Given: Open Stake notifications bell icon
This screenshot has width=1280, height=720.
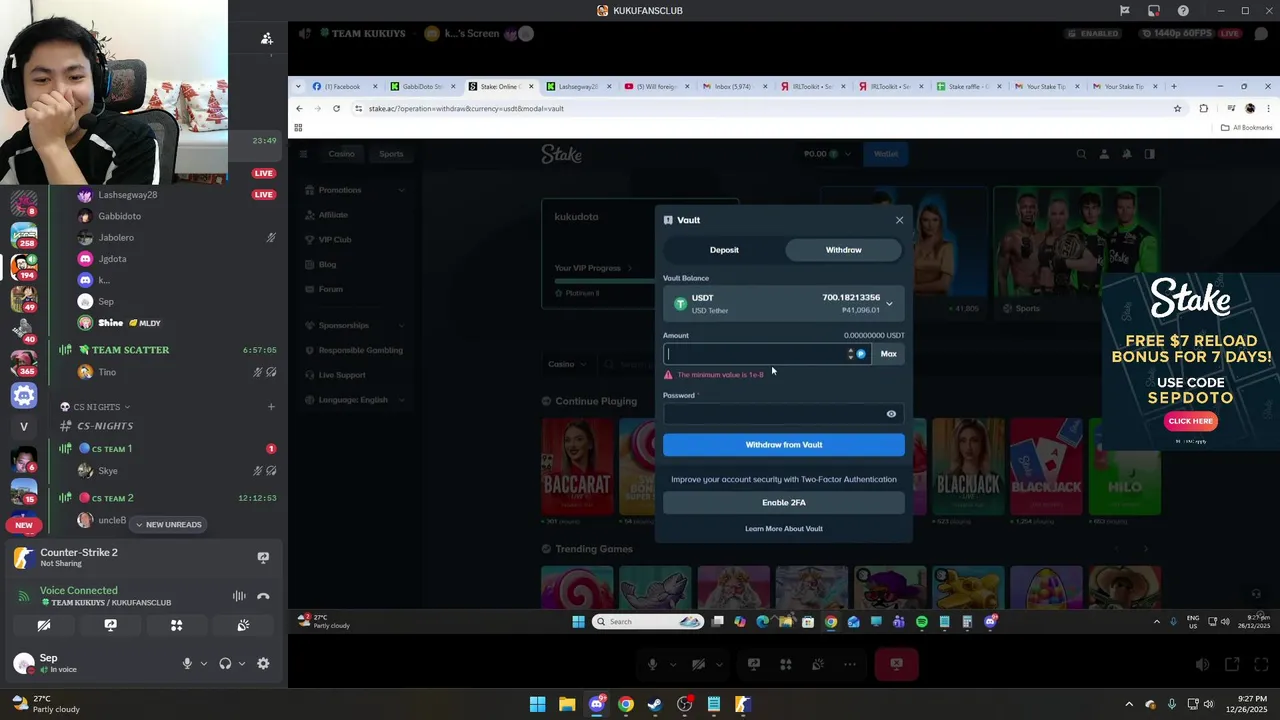Looking at the screenshot, I should click(x=1127, y=154).
